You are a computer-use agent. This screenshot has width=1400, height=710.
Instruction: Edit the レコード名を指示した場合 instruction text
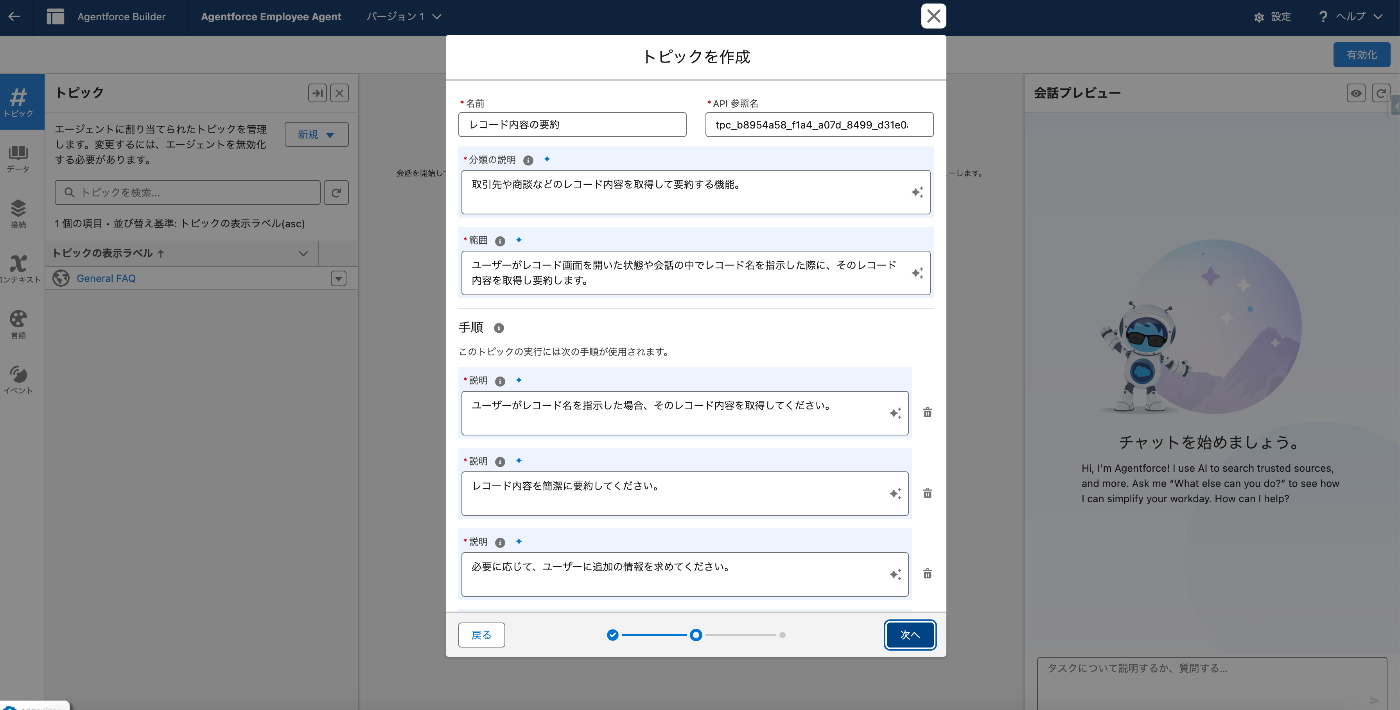click(685, 413)
